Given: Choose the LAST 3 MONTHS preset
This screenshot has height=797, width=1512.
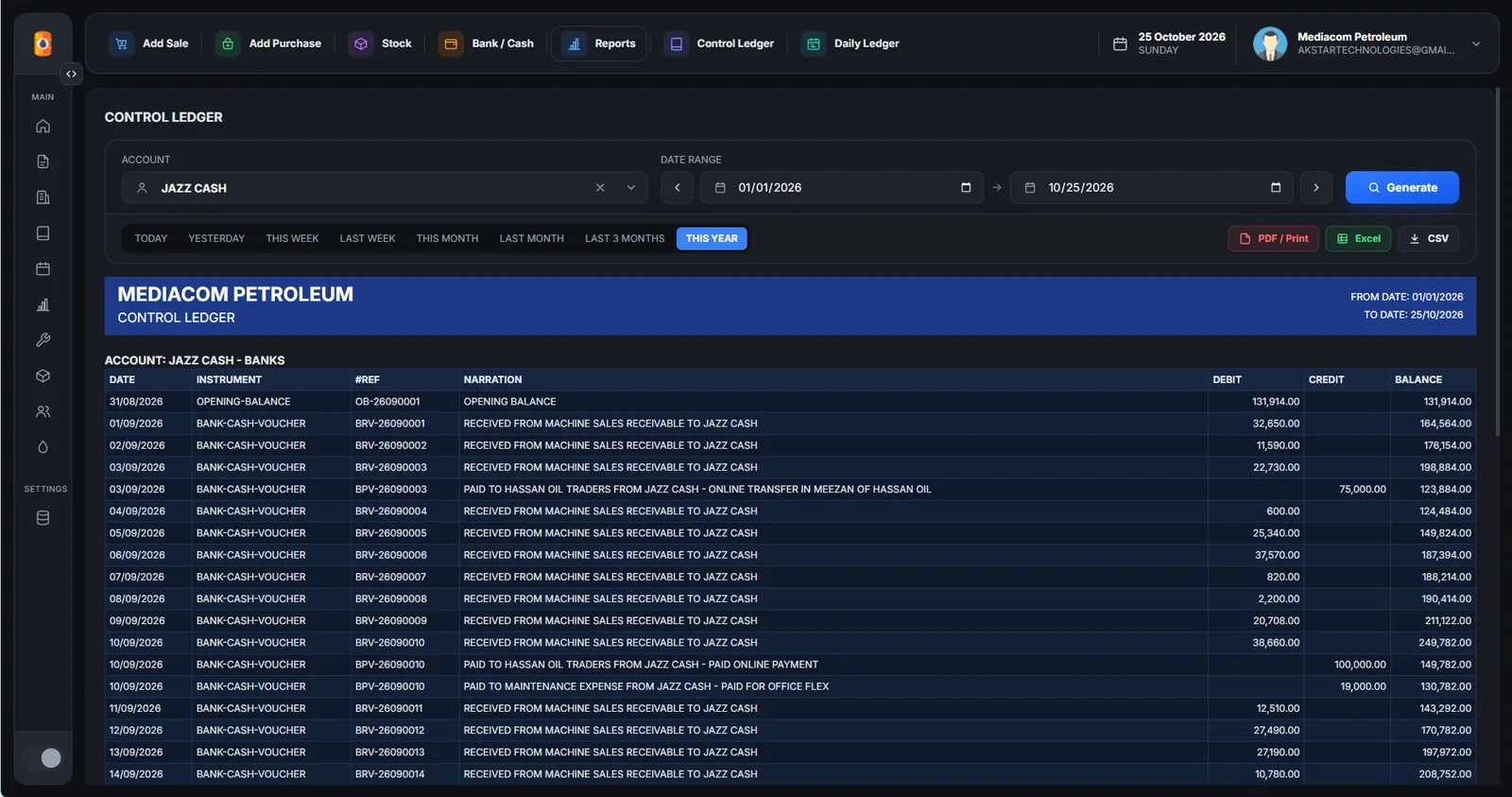Looking at the screenshot, I should pos(625,238).
